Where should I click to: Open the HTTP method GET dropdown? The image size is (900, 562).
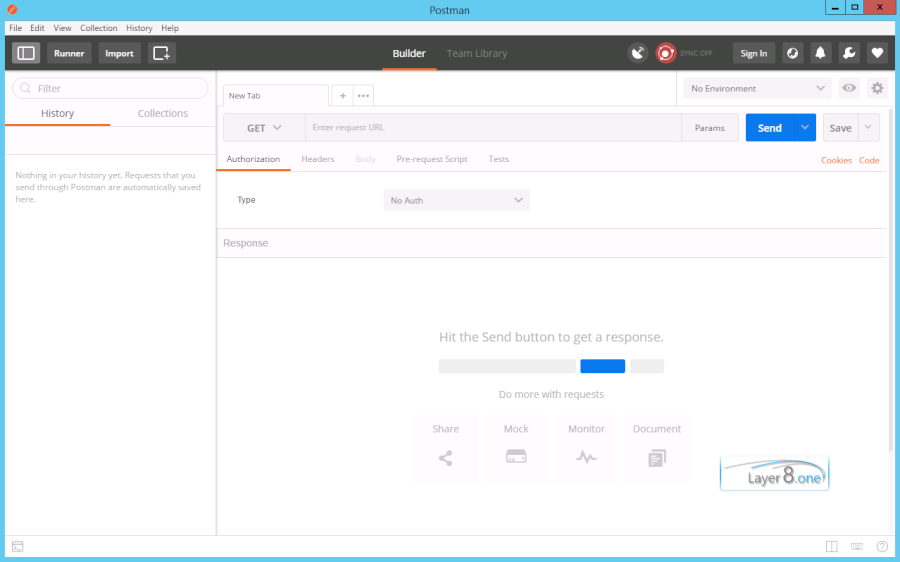(x=264, y=127)
